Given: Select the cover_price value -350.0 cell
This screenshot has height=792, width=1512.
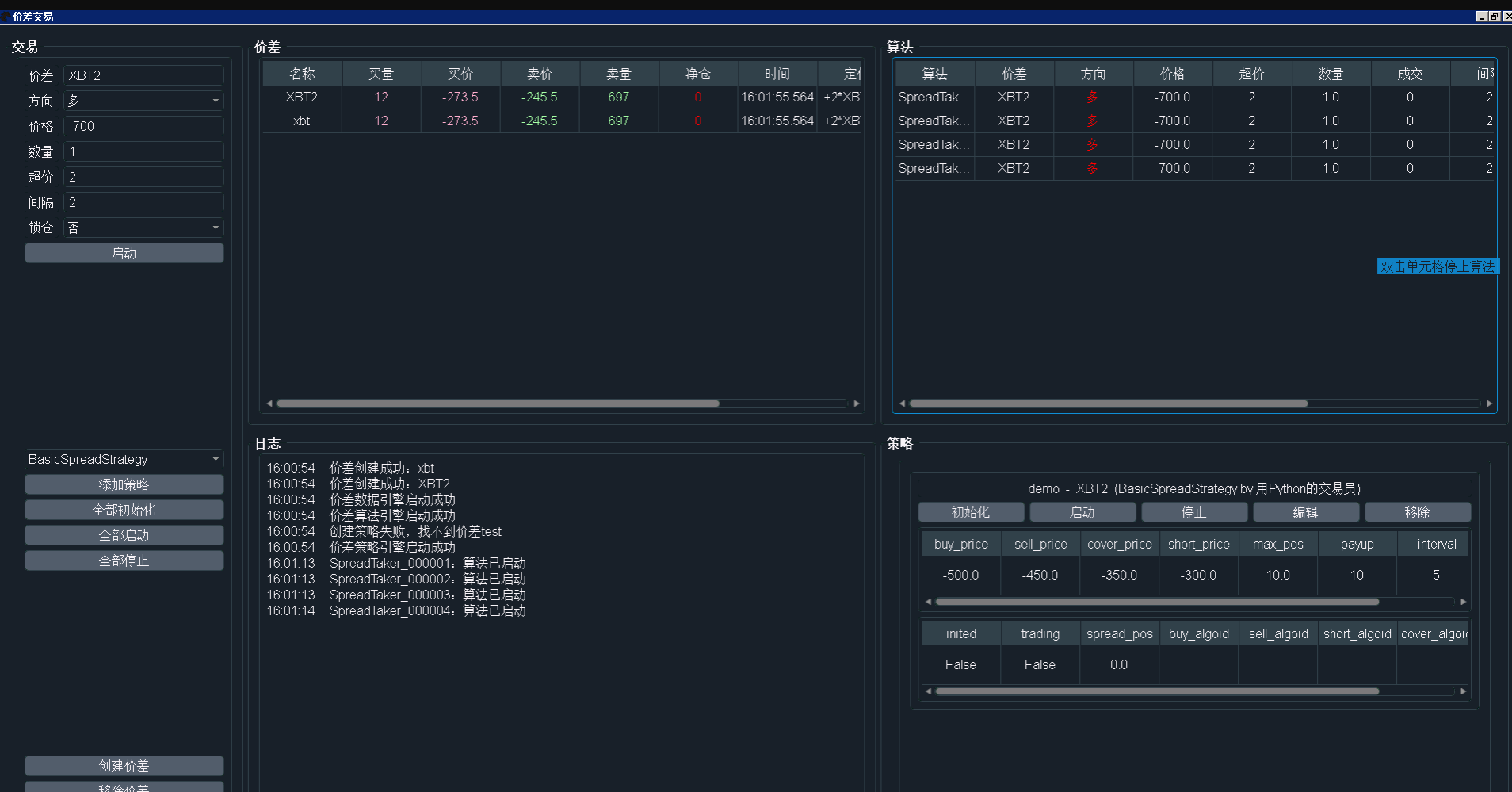Looking at the screenshot, I should [x=1120, y=575].
